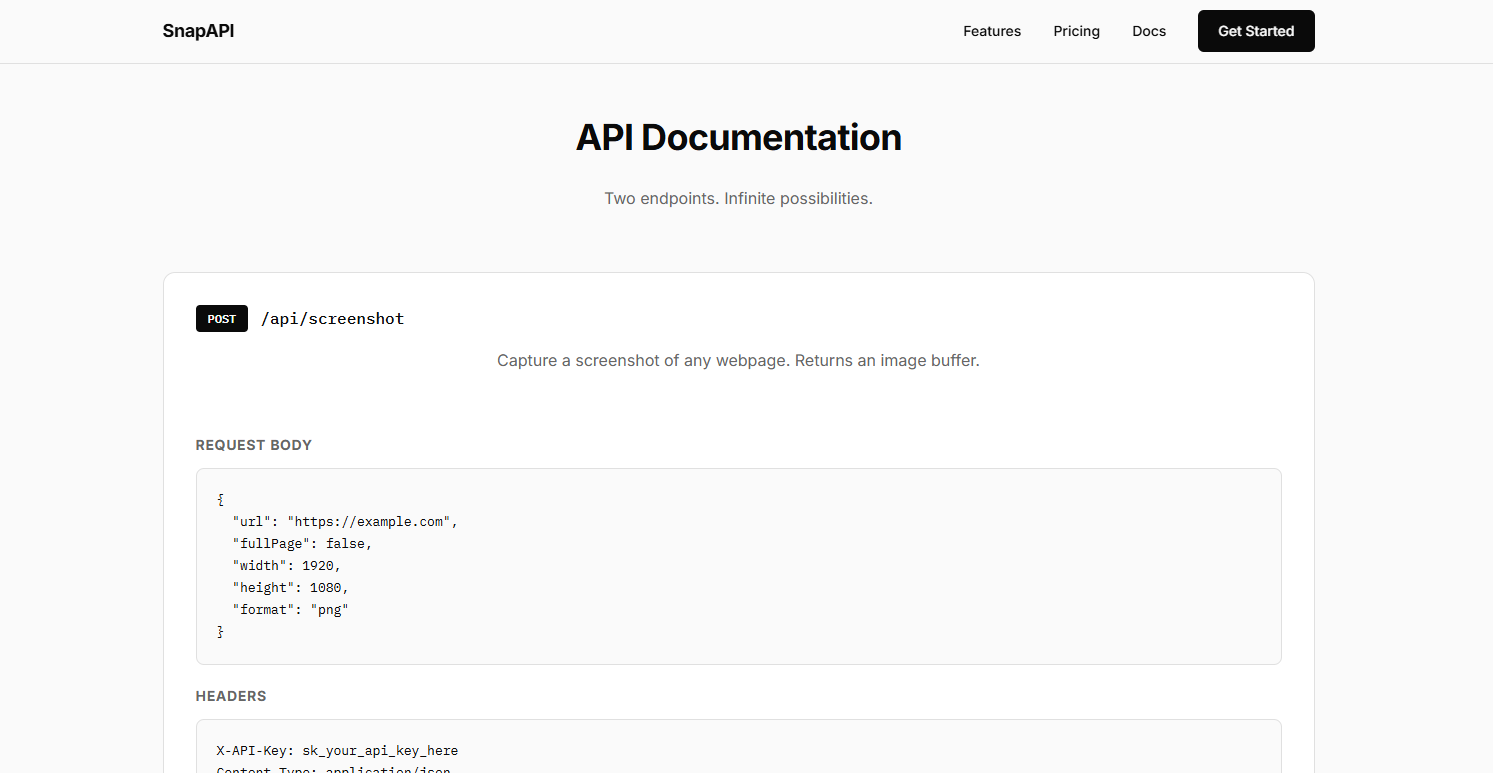Click the API Documentation heading
1493x773 pixels.
coord(738,137)
